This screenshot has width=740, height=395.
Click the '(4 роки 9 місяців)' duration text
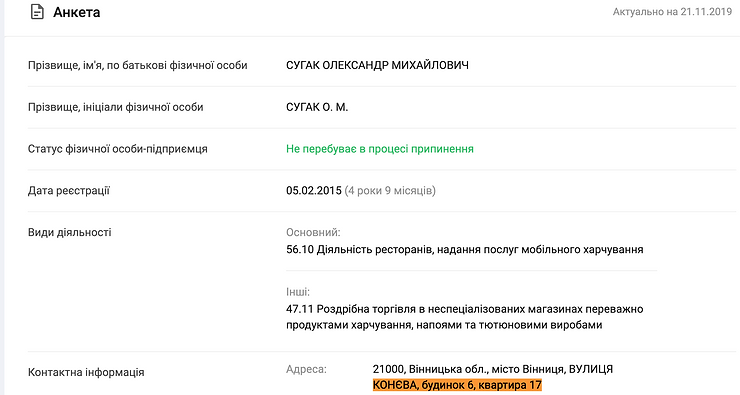coord(390,191)
